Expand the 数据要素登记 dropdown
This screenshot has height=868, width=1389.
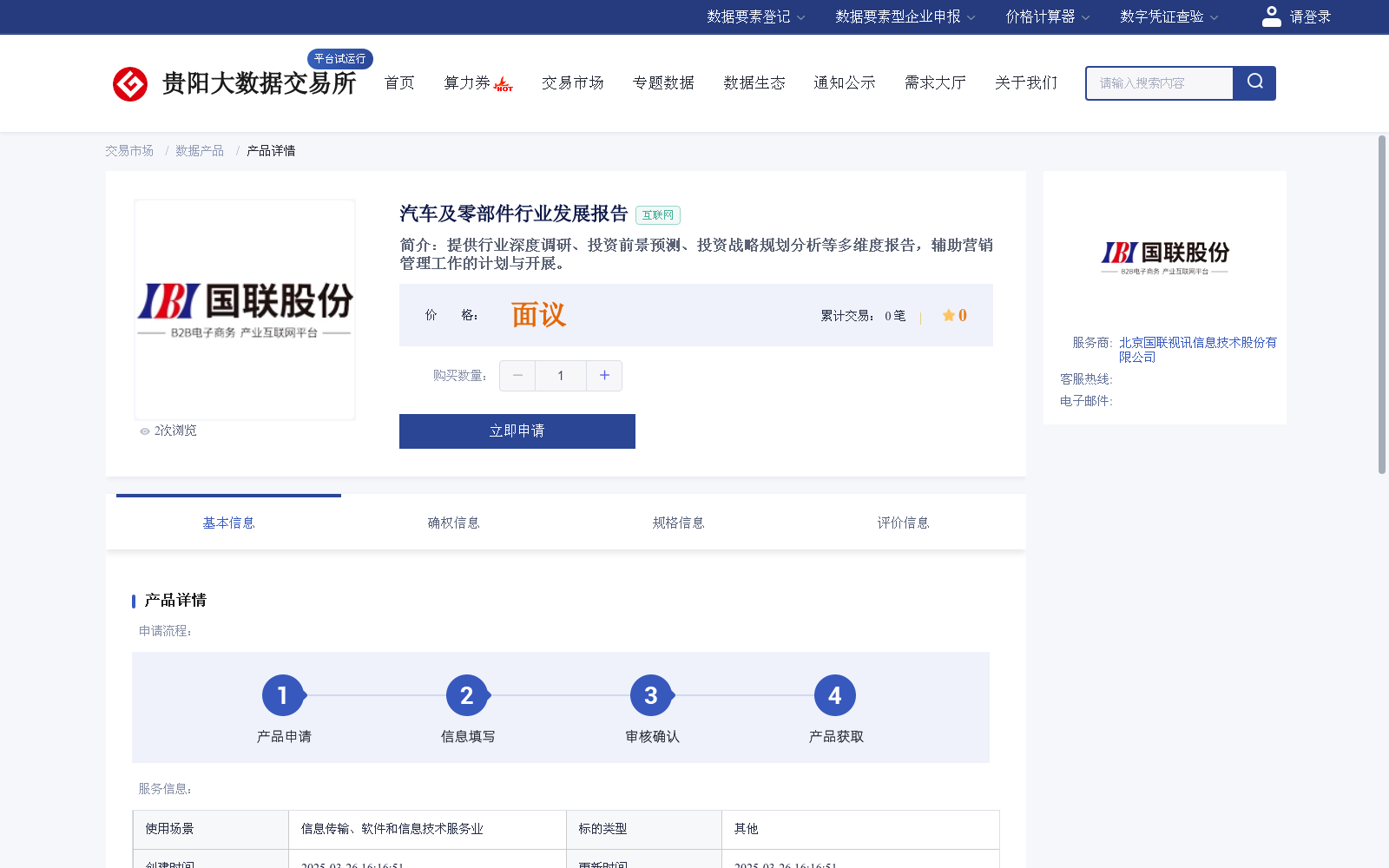pos(755,16)
